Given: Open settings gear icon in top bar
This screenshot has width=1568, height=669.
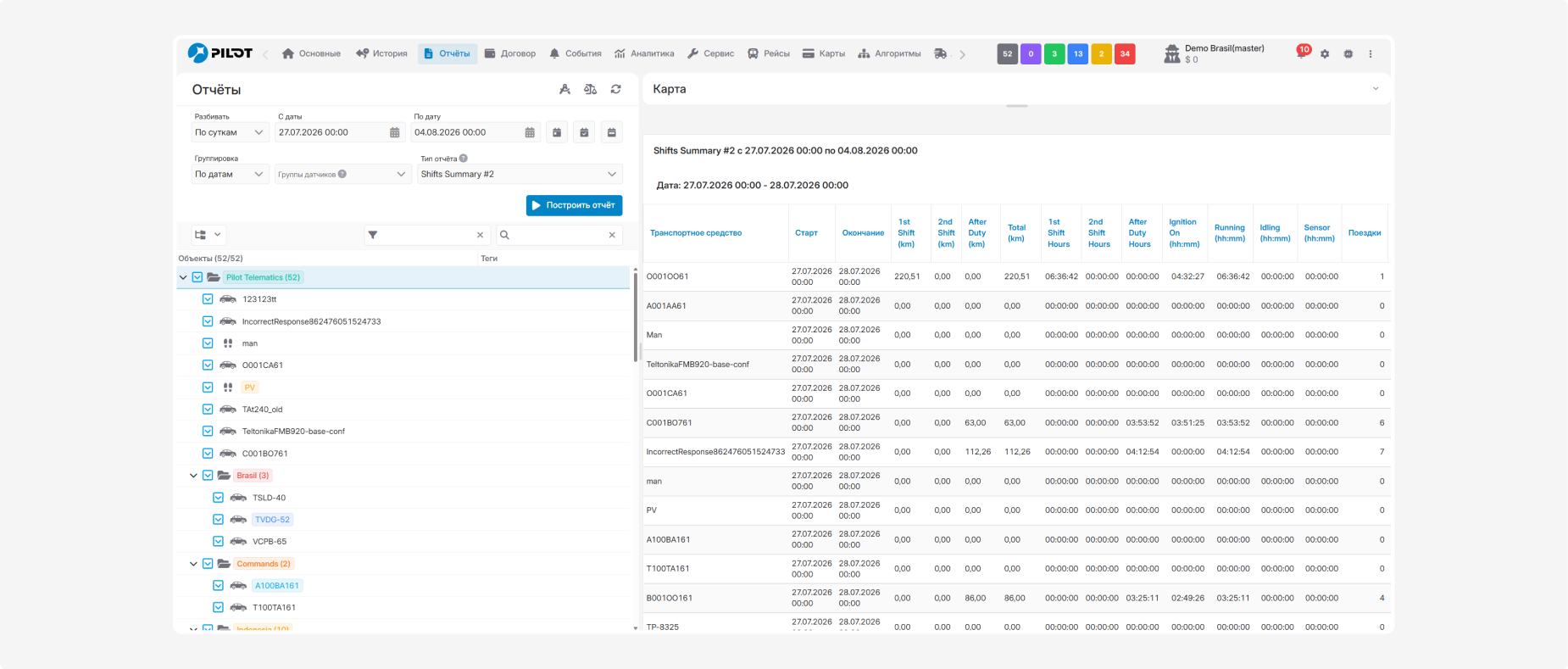Looking at the screenshot, I should 1325,53.
